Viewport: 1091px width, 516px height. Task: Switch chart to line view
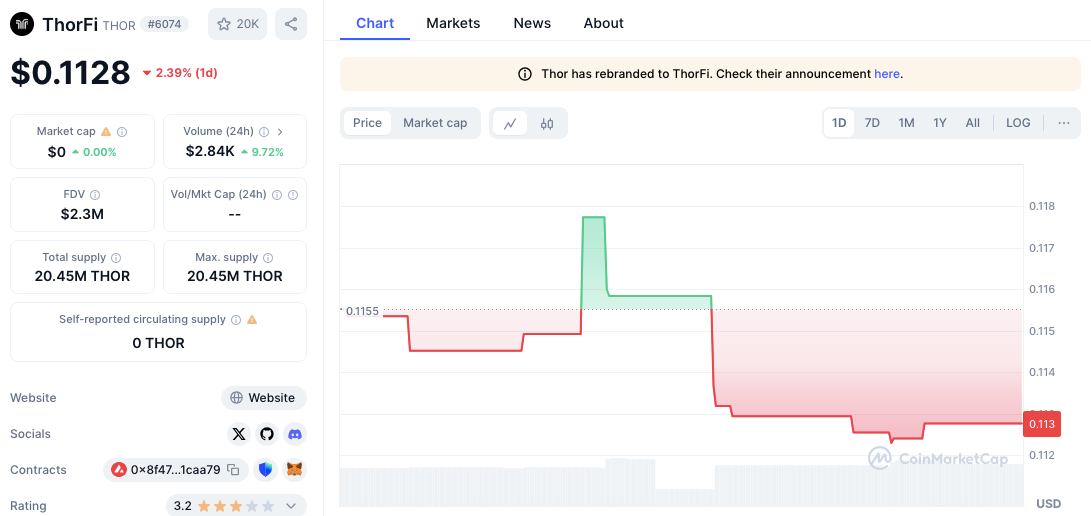[510, 123]
